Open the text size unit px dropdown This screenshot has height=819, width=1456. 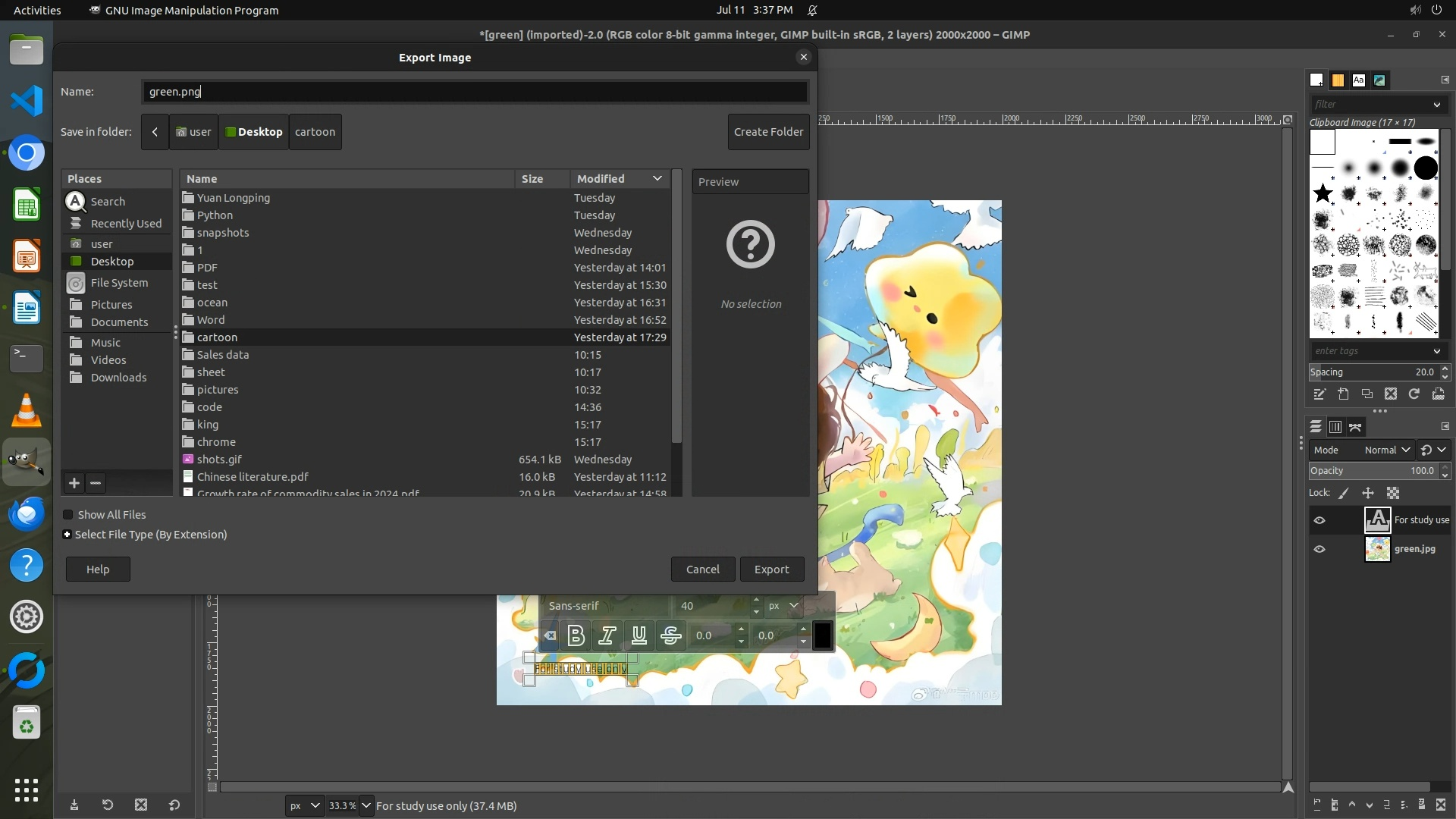tap(783, 606)
